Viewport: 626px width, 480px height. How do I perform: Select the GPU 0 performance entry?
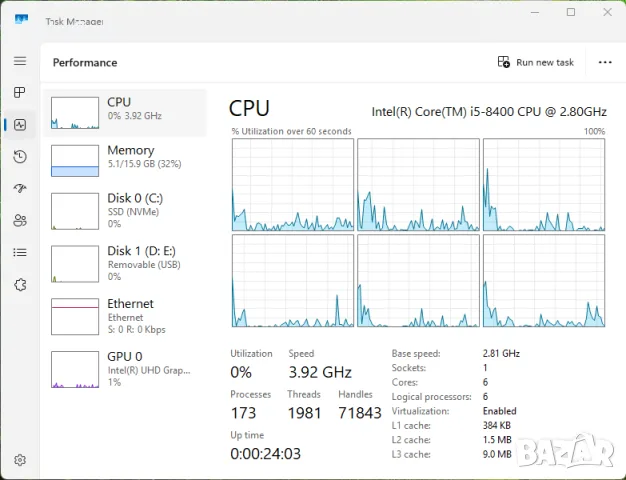coord(125,369)
